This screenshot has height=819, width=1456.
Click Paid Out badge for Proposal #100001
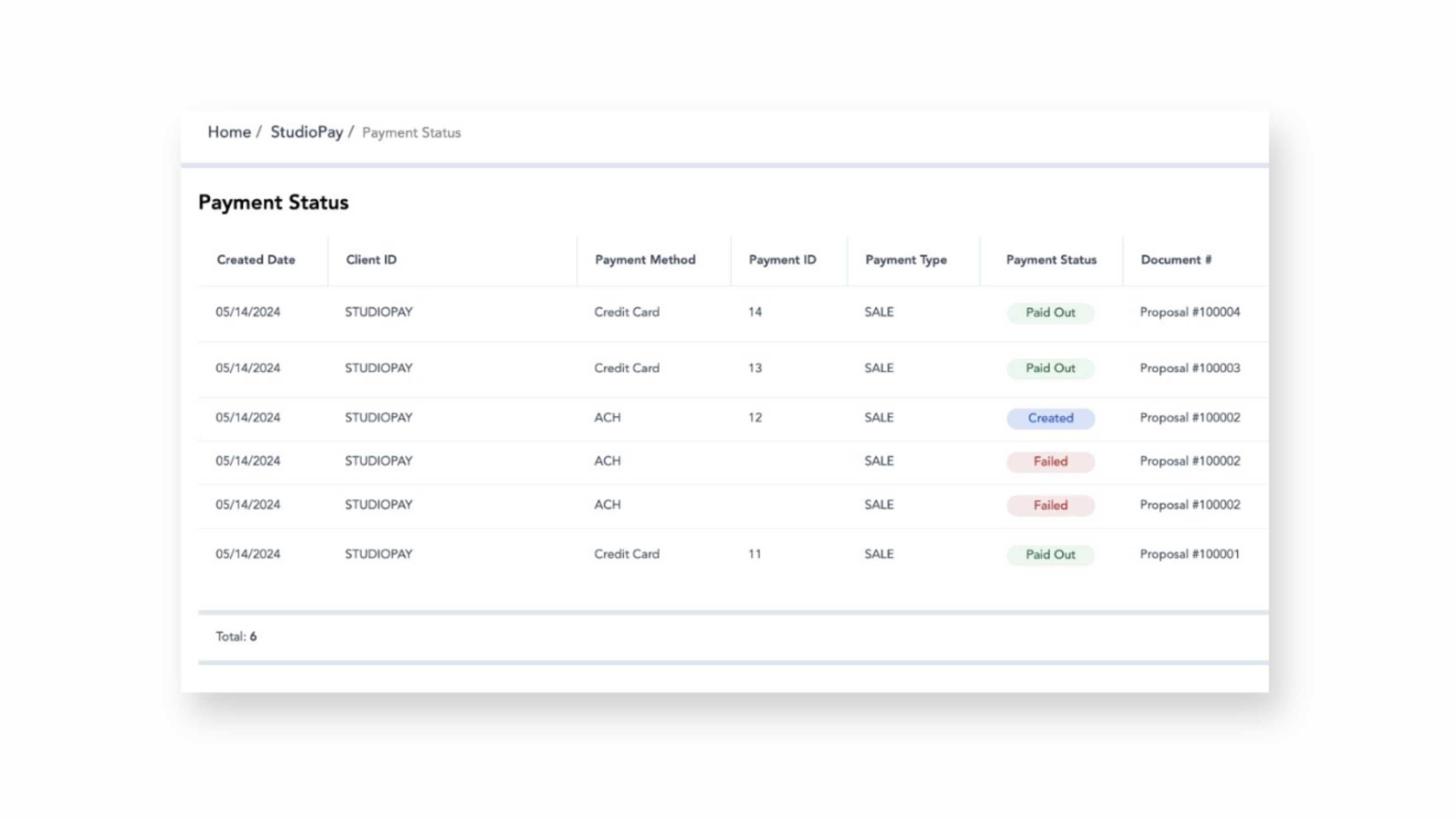(x=1050, y=555)
